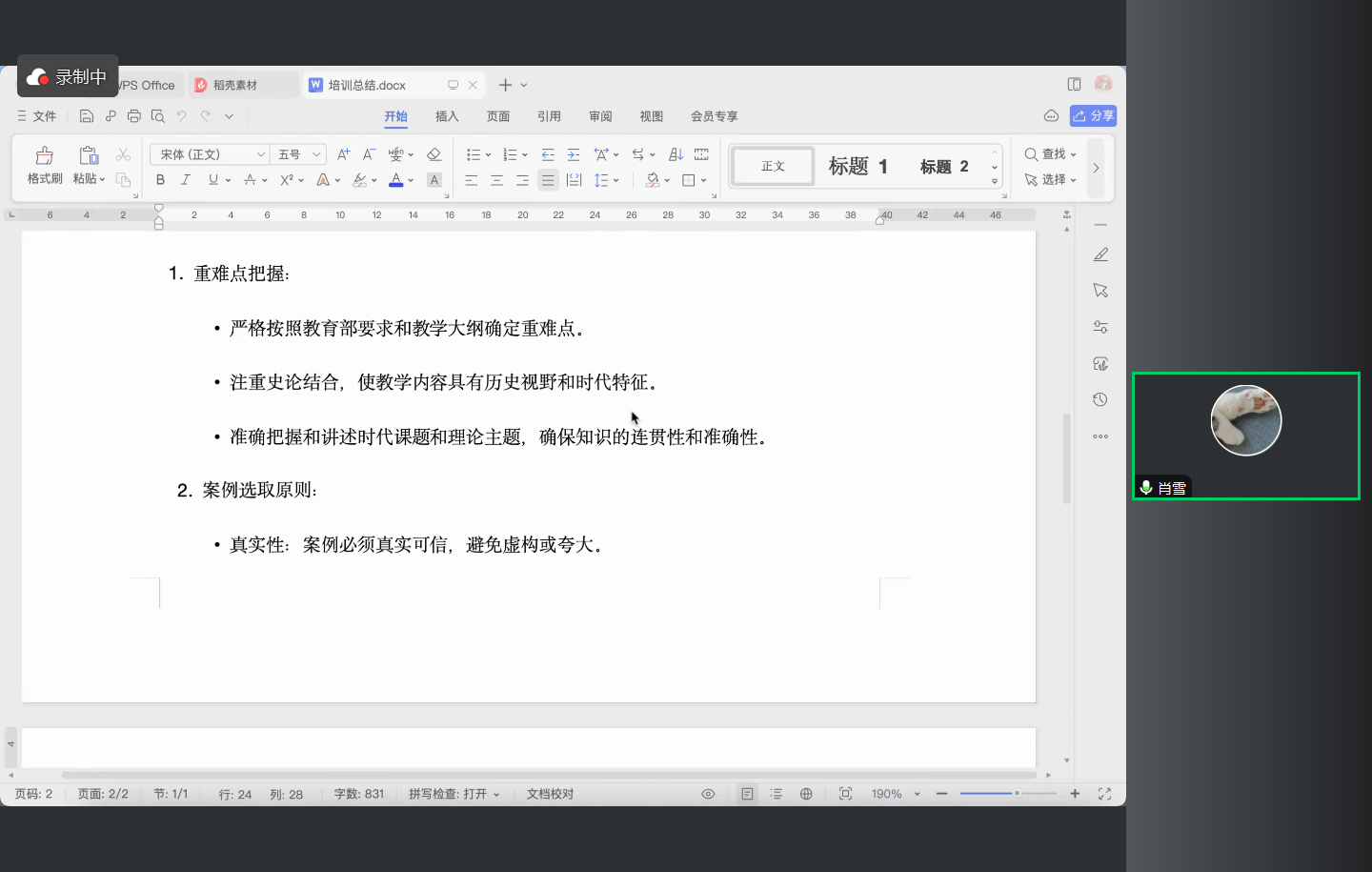Click the print icon in quick access bar

tap(134, 116)
